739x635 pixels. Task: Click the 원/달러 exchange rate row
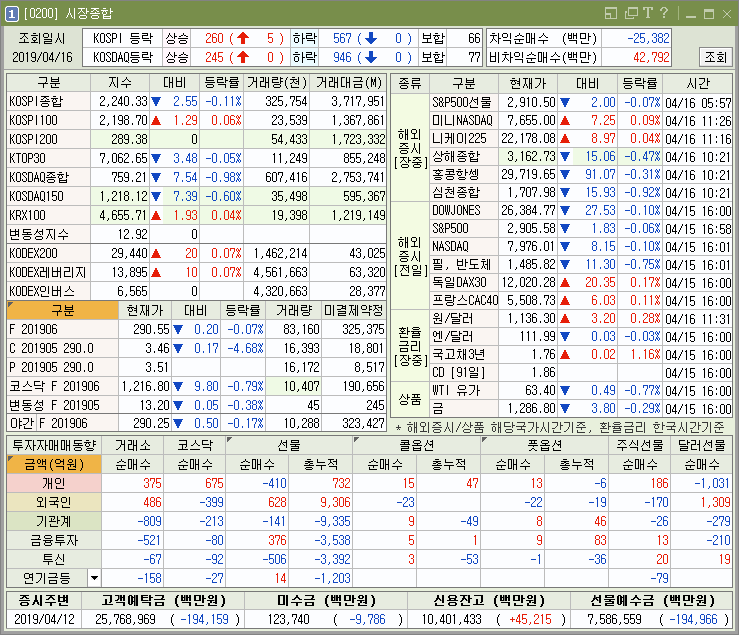click(x=582, y=318)
